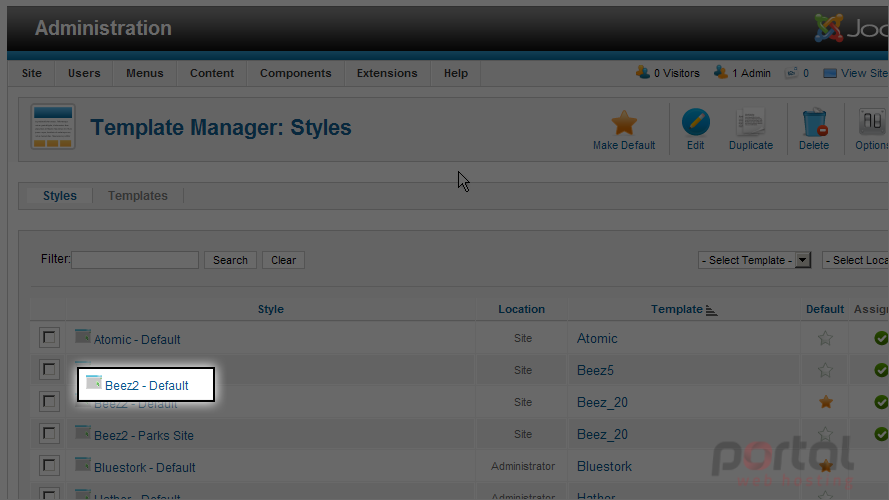Click the preview icon beside Beez2 - Parks Site
The image size is (889, 500).
tap(83, 432)
